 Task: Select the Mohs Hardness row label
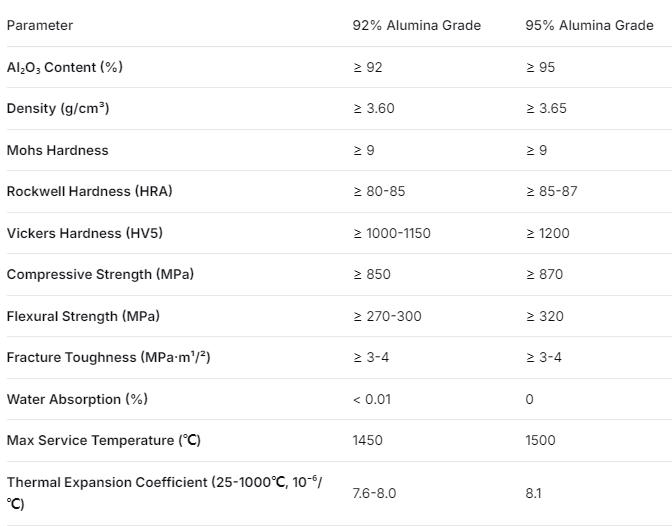coord(57,150)
